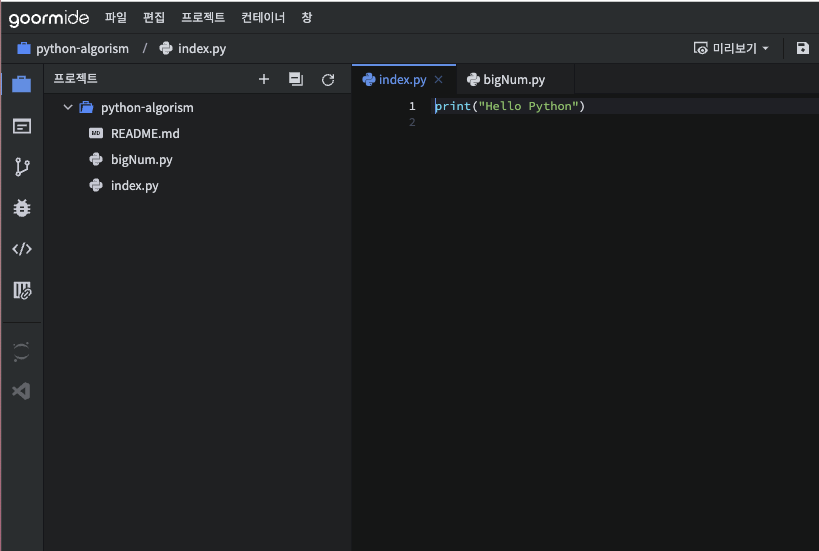Click line number 1 in the gutter
The image size is (819, 551).
[412, 106]
